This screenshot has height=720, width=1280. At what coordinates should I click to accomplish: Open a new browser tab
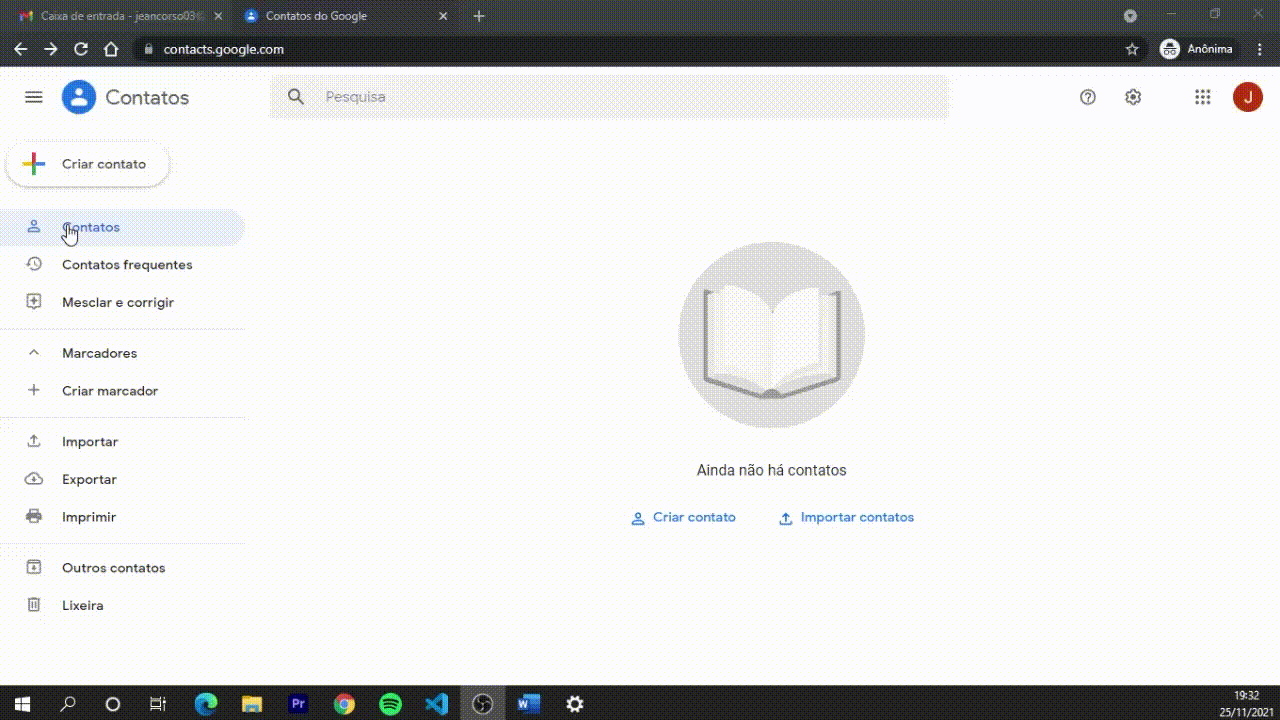pyautogui.click(x=479, y=16)
